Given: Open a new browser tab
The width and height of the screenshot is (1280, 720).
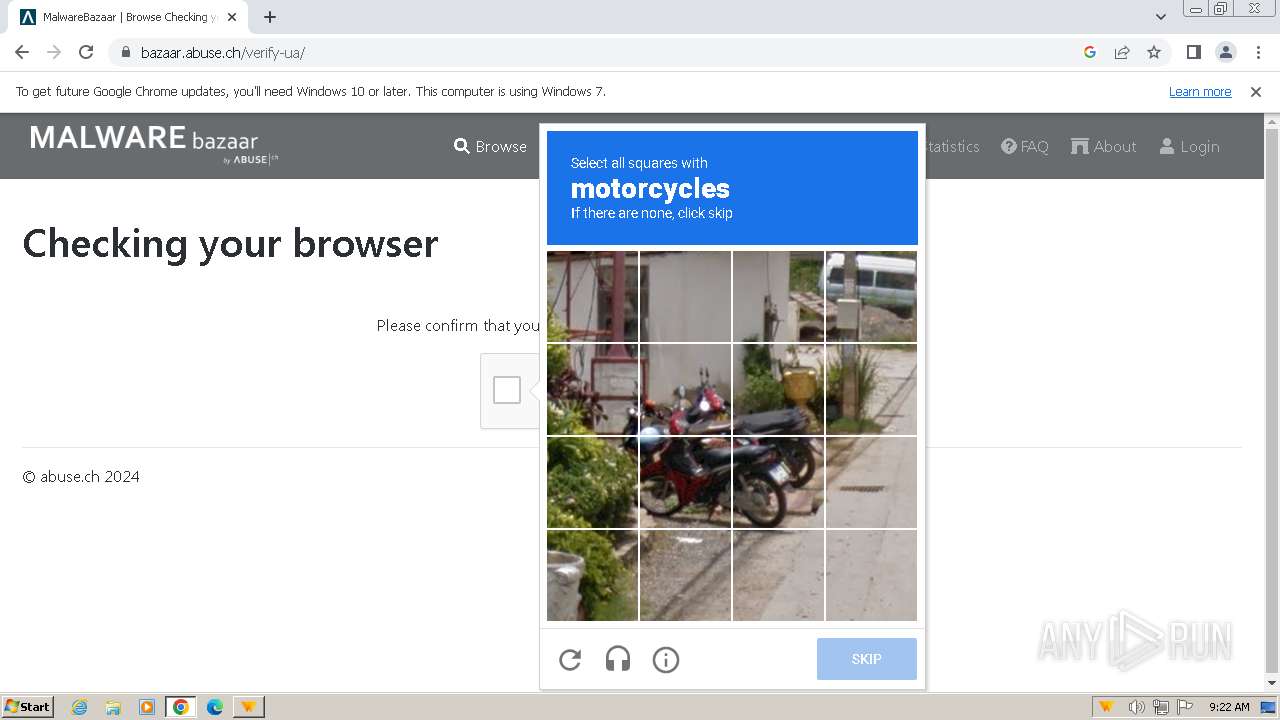Looking at the screenshot, I should pyautogui.click(x=270, y=16).
